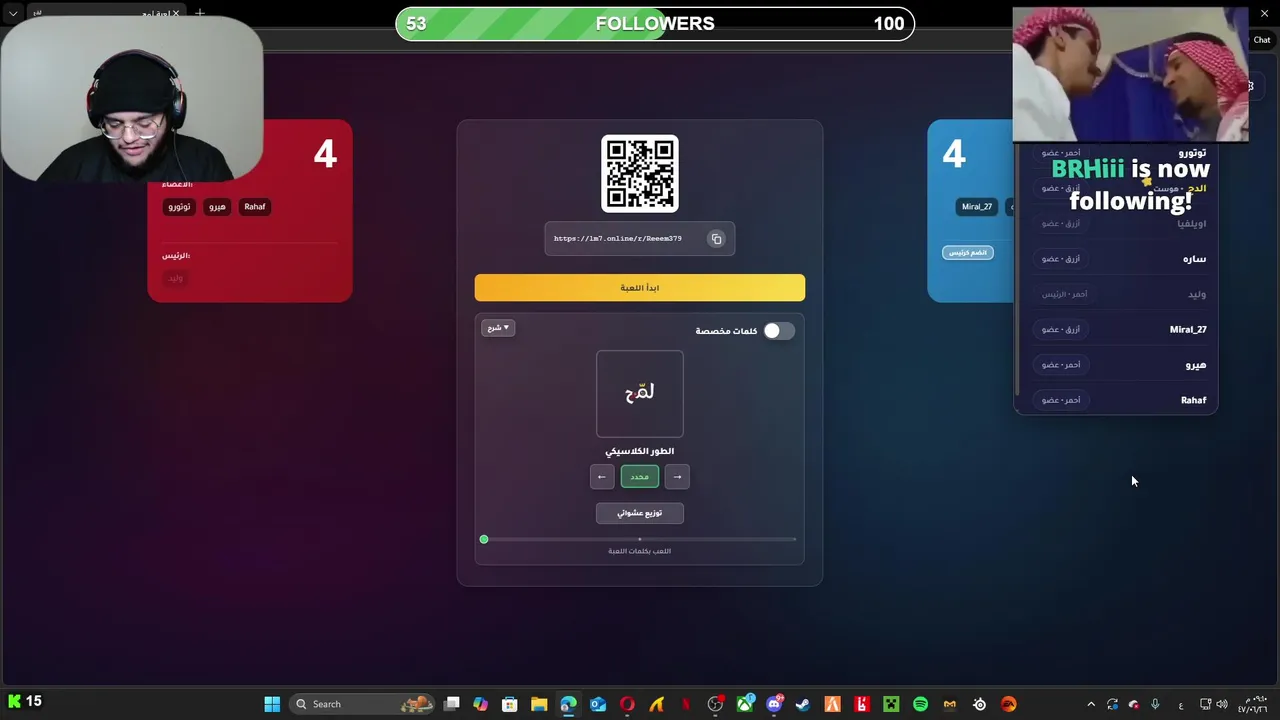Click the Chat tab at top right
This screenshot has width=1280, height=720.
click(x=1262, y=40)
